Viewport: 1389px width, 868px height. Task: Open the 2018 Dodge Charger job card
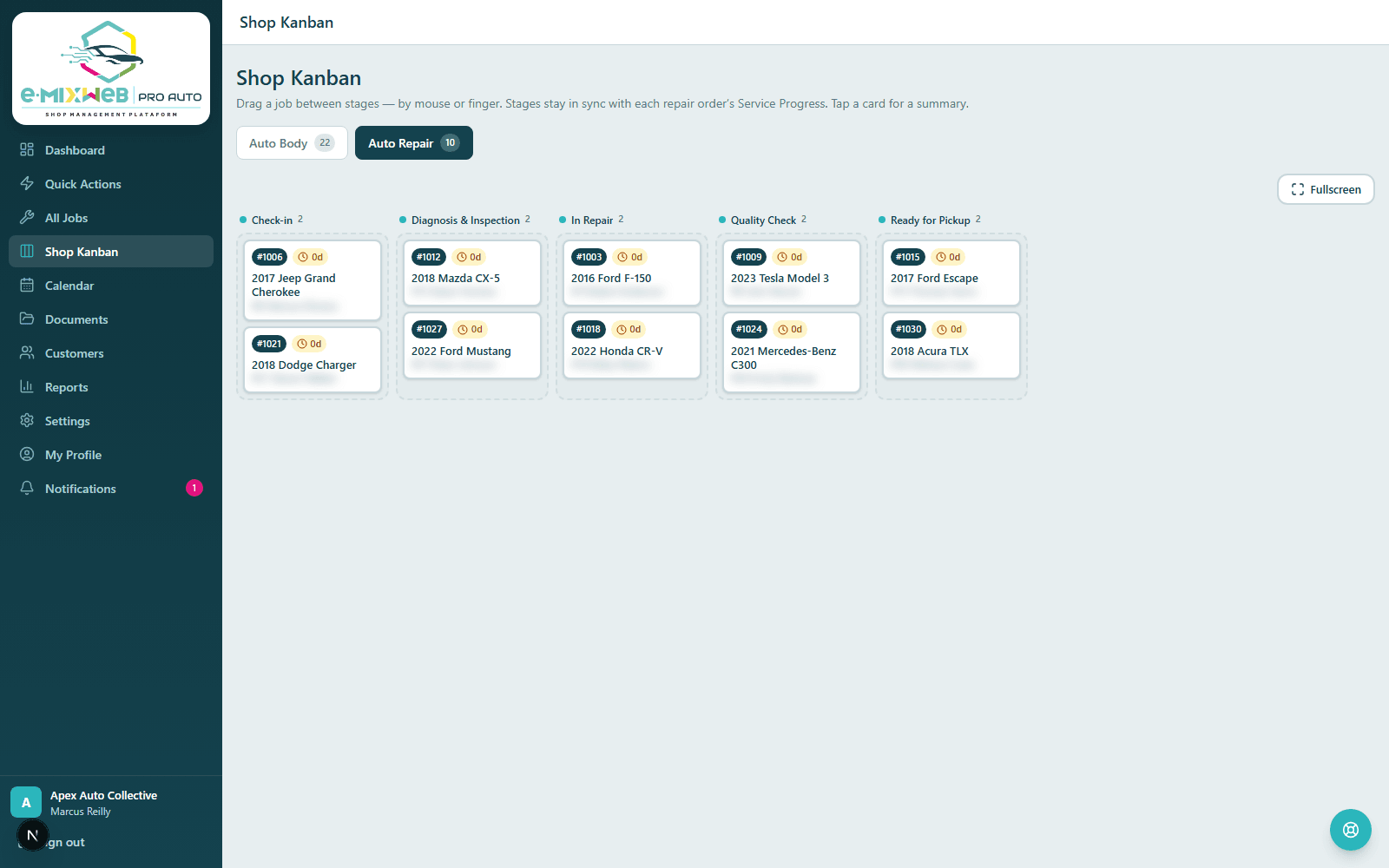pos(313,360)
